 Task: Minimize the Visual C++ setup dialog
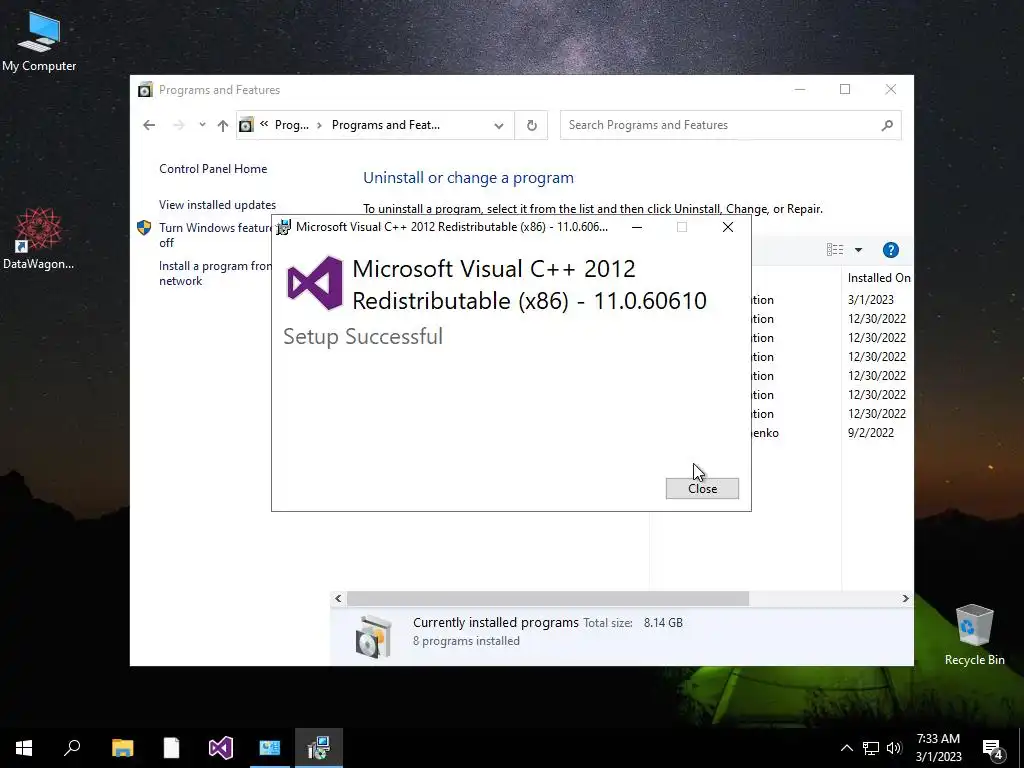637,227
